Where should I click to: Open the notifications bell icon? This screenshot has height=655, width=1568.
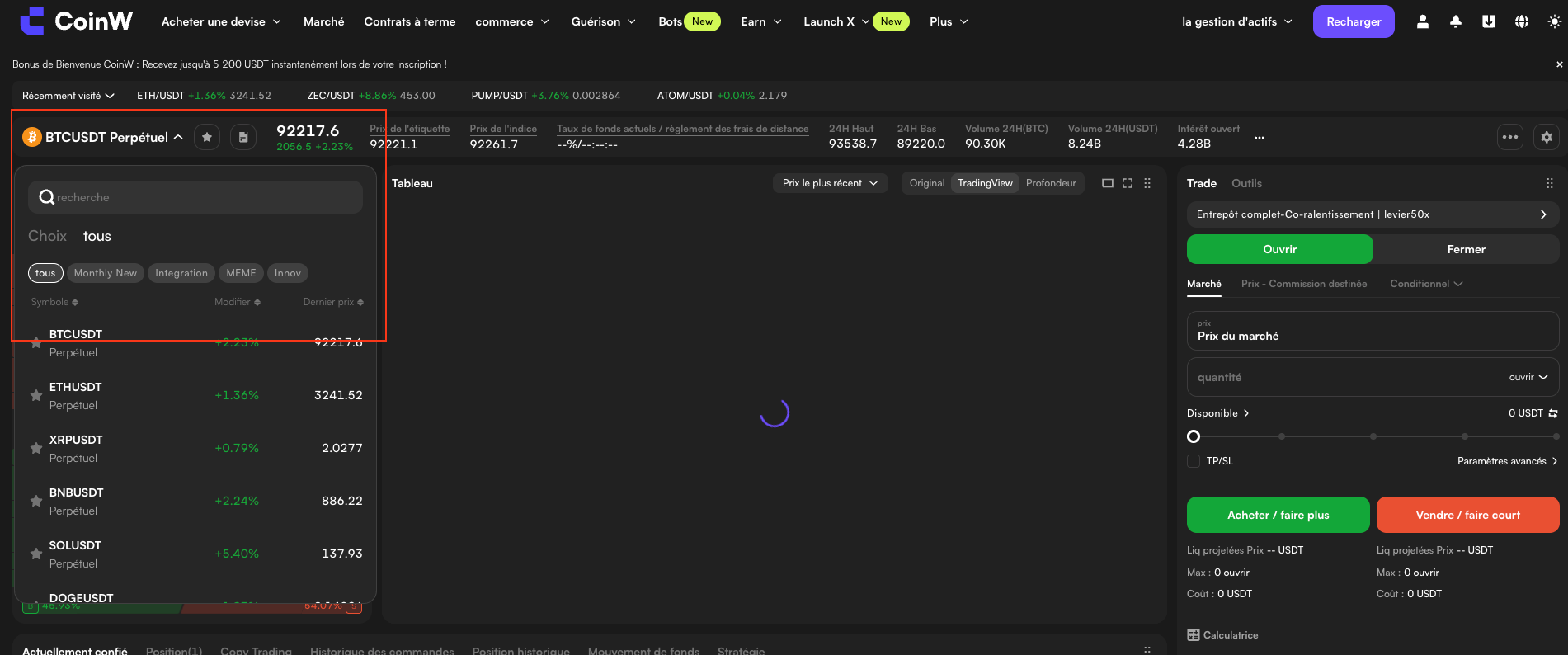(x=1456, y=21)
